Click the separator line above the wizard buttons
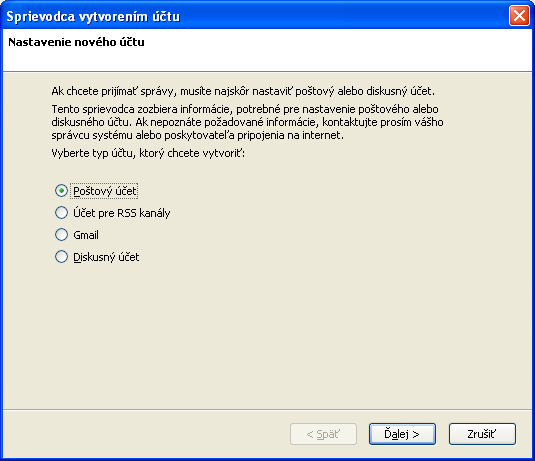535x461 pixels. click(x=268, y=409)
